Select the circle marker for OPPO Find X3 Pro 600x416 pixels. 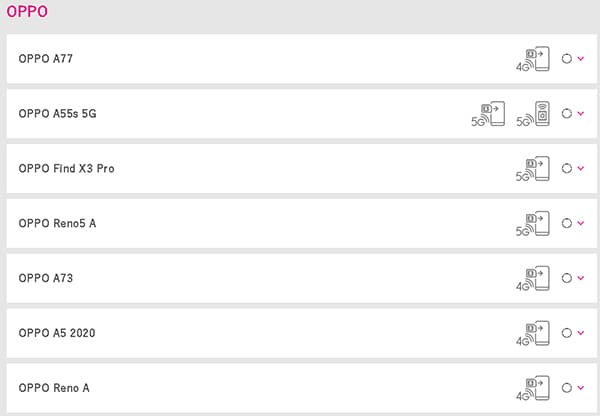coord(567,168)
